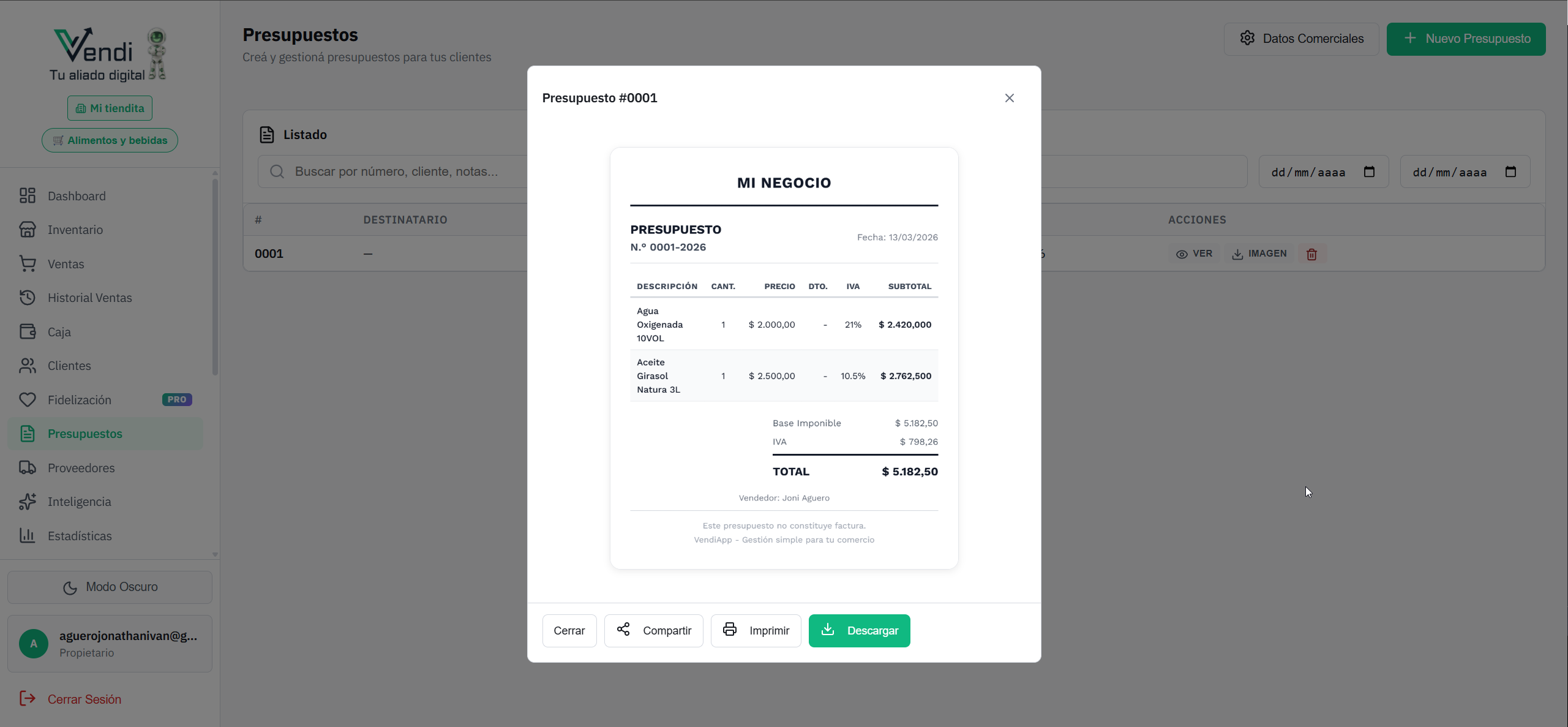The height and width of the screenshot is (727, 1568).
Task: Close dialog with X button
Action: tap(1009, 98)
